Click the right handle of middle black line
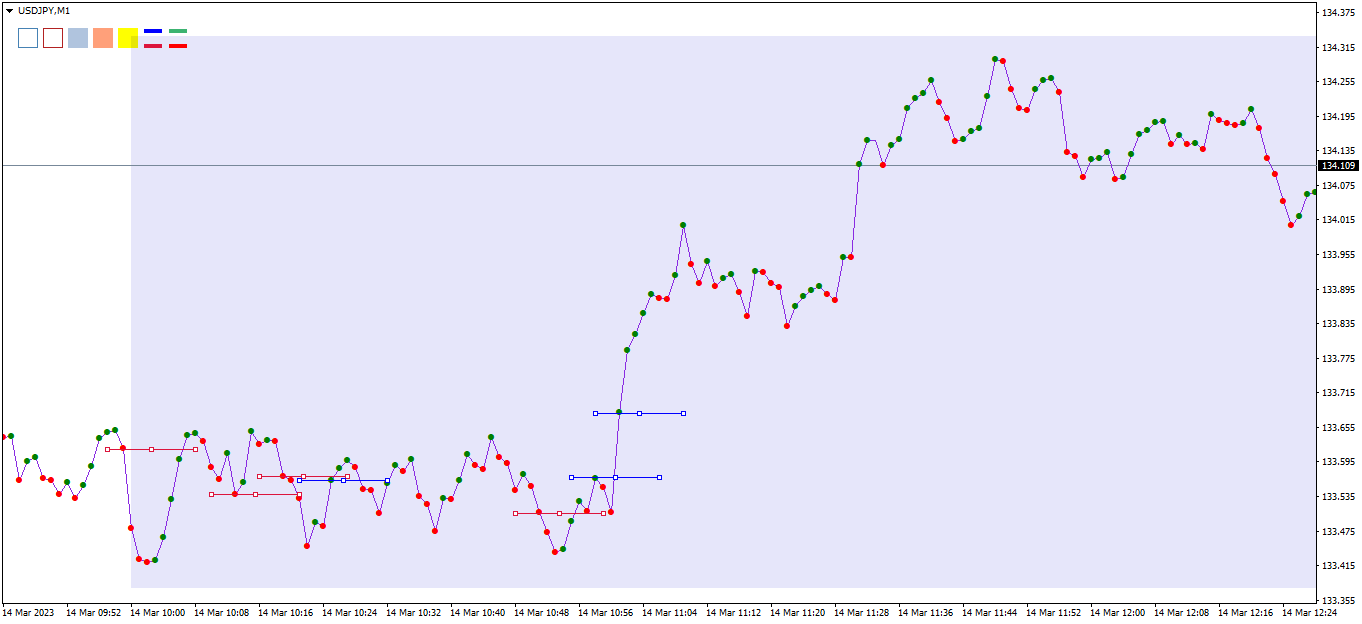This screenshot has width=1362, height=624. [x=660, y=477]
